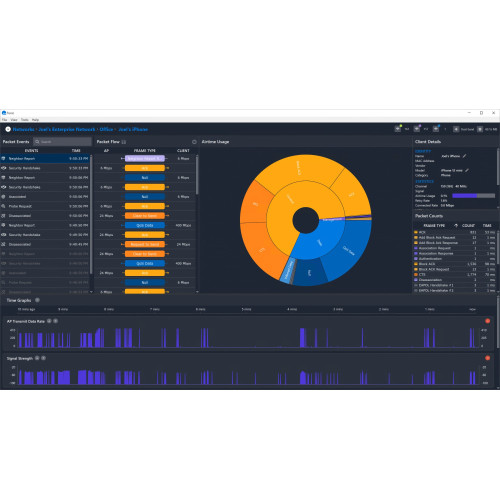This screenshot has width=500, height=500.
Task: Select the EAPOL Handshake #1 row
Action: pyautogui.click(x=455, y=285)
